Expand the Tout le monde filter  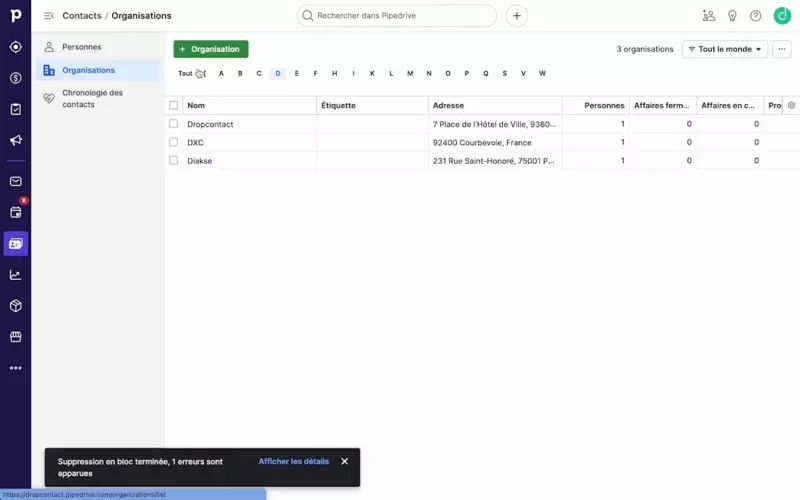(x=725, y=49)
